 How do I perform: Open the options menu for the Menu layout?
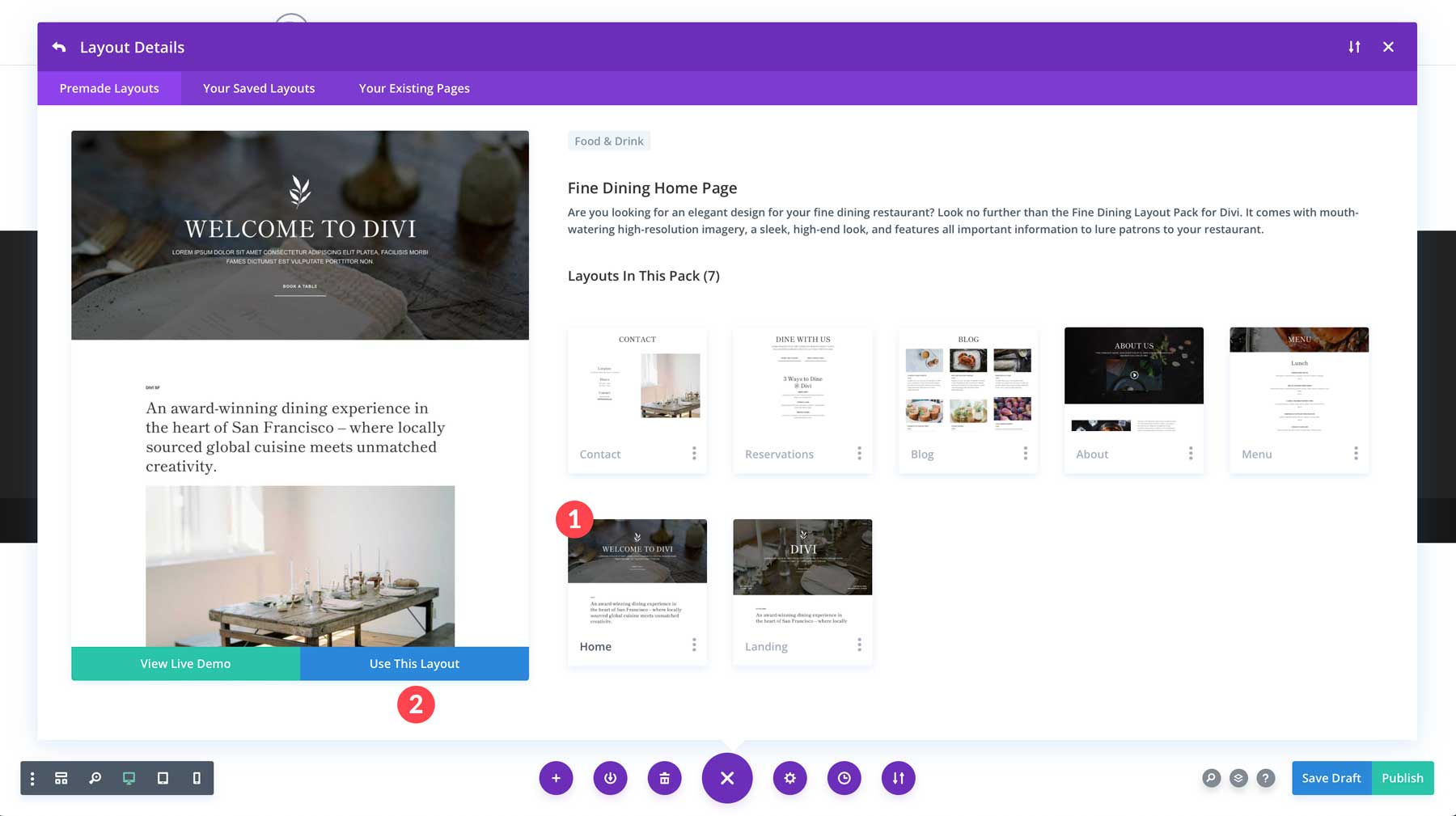[x=1357, y=453]
